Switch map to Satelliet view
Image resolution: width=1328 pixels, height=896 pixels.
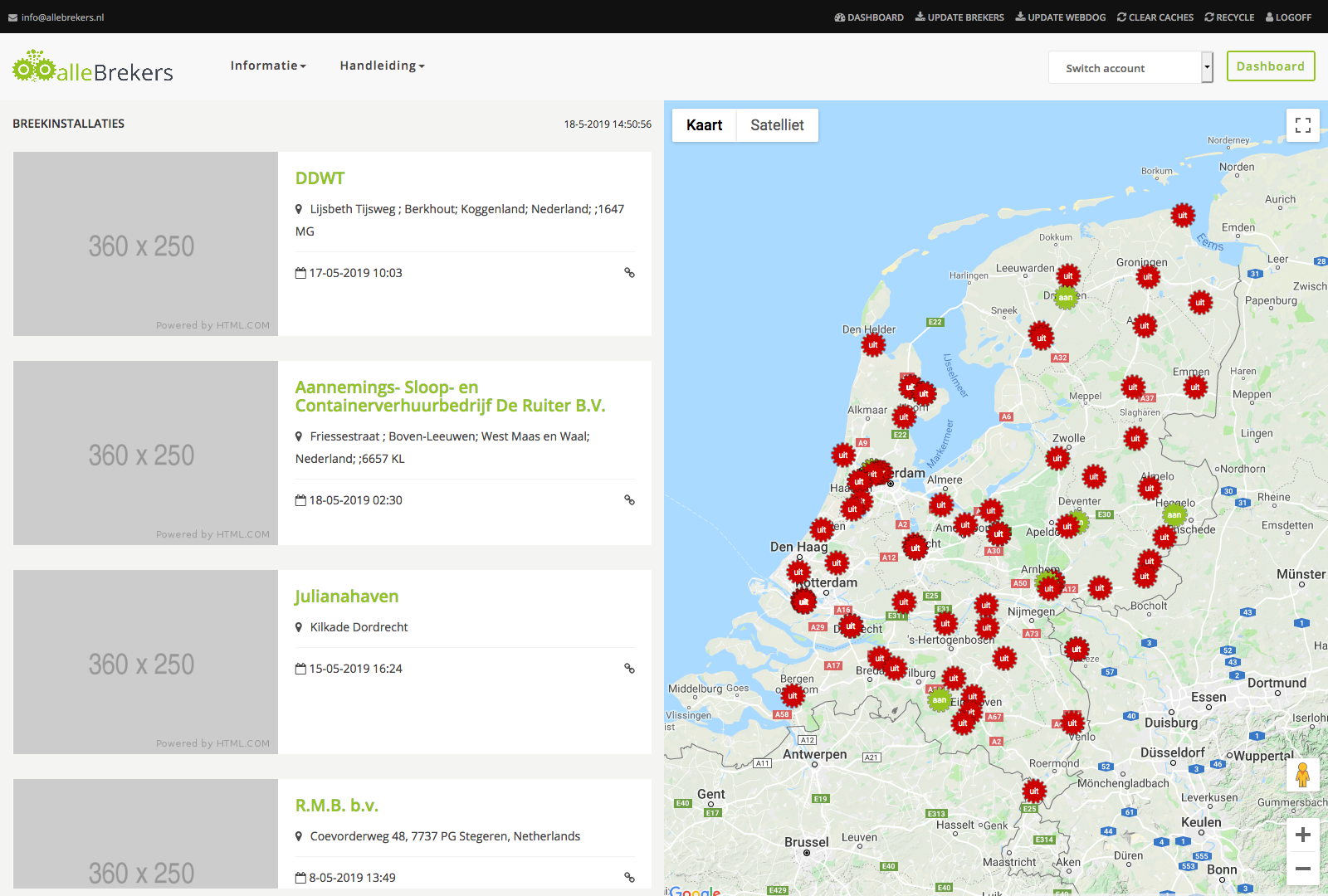[x=777, y=125]
